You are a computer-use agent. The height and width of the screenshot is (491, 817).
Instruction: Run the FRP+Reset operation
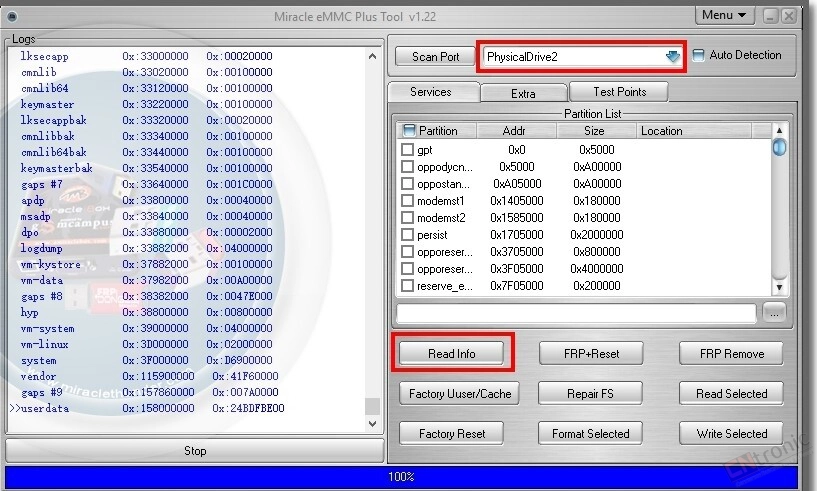pyautogui.click(x=591, y=354)
